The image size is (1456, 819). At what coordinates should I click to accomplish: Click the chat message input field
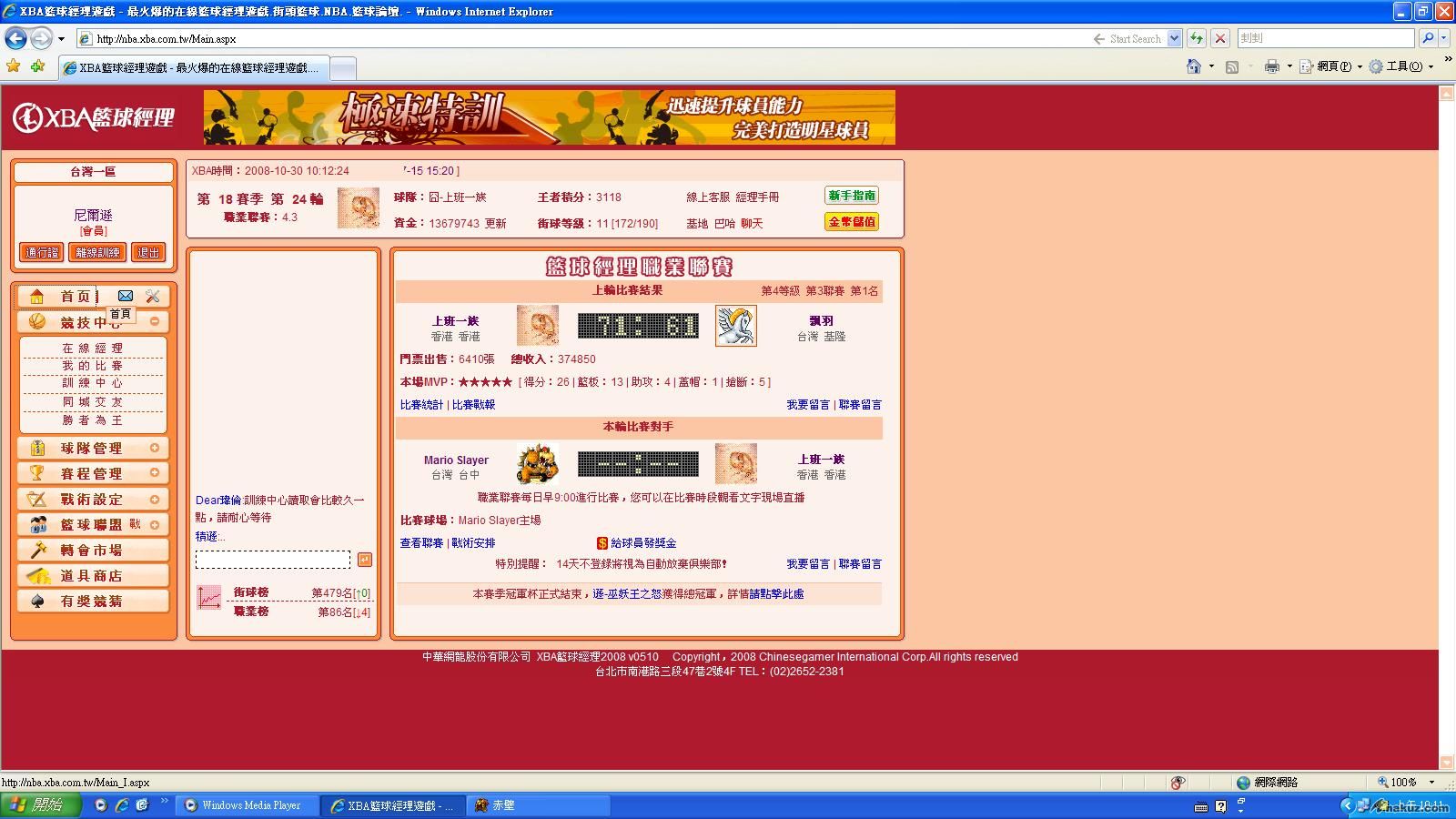click(273, 560)
